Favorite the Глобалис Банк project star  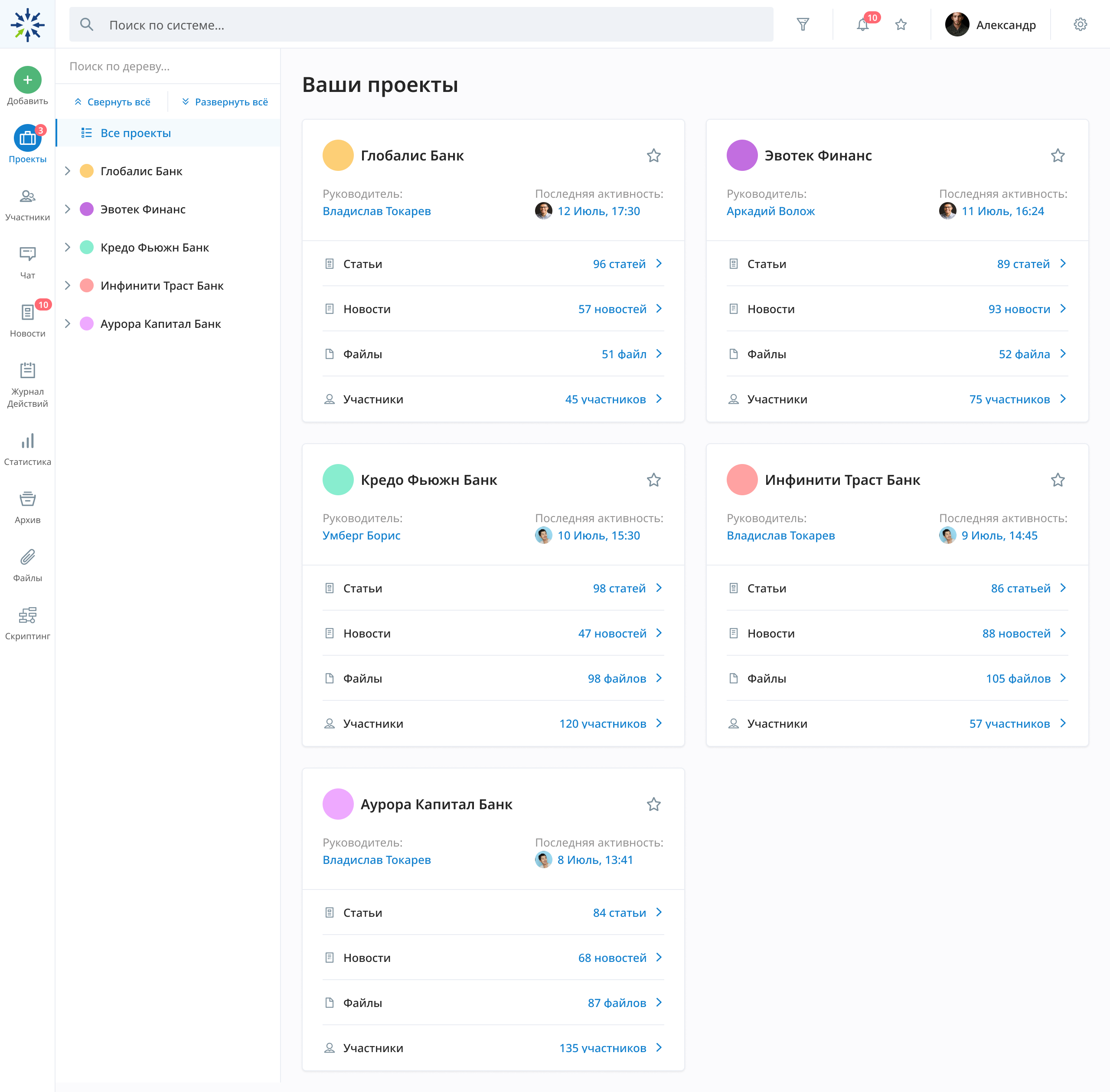[653, 155]
